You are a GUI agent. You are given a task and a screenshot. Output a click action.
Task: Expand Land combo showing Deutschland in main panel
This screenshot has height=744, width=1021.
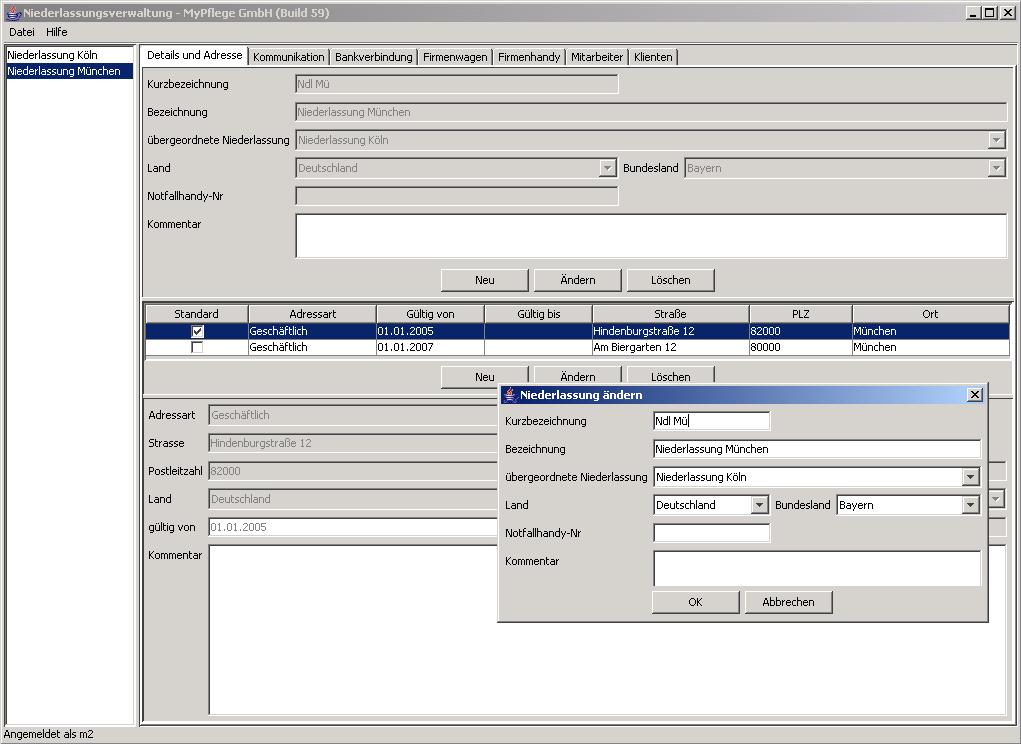tap(607, 168)
